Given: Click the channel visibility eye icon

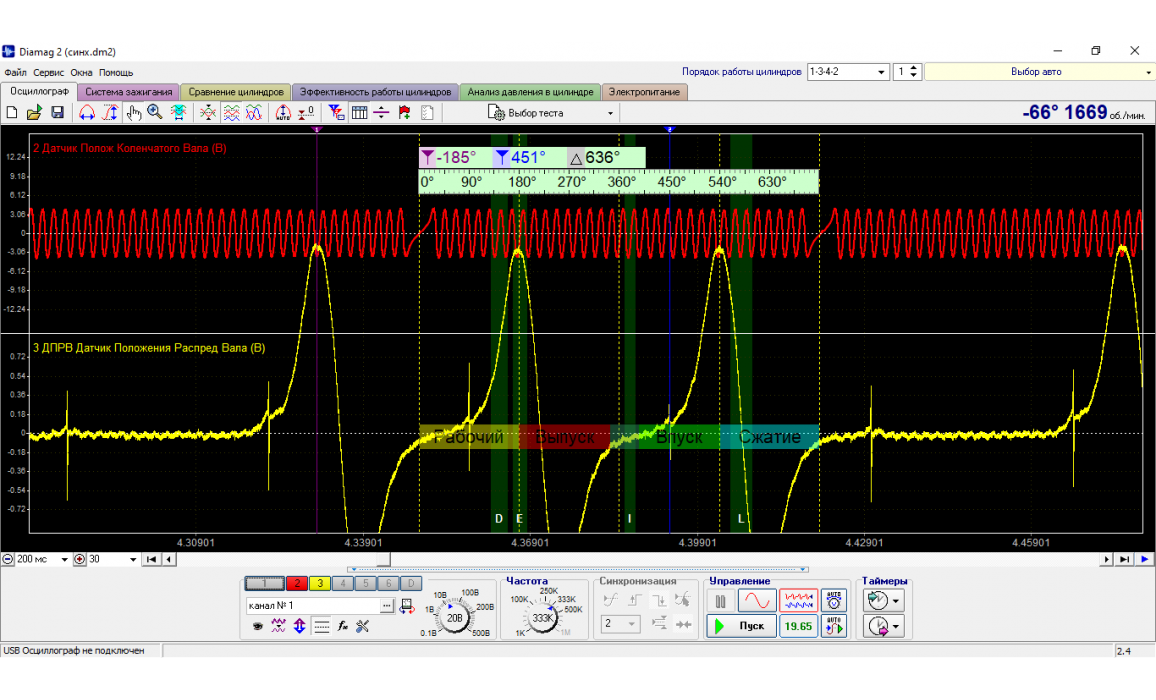Looking at the screenshot, I should 258,626.
